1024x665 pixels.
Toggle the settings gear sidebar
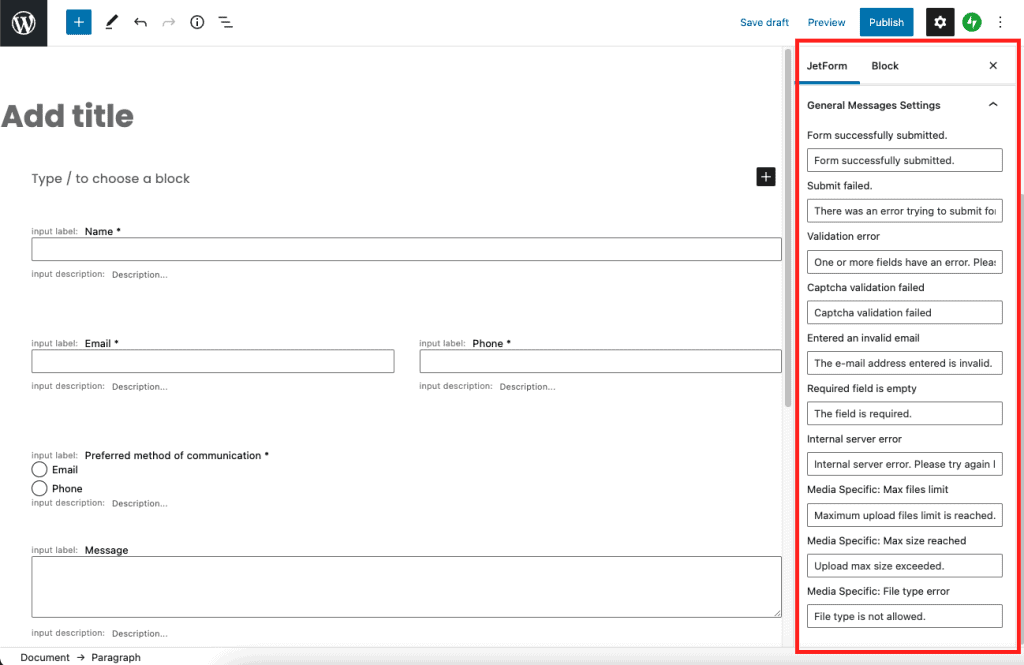point(940,22)
